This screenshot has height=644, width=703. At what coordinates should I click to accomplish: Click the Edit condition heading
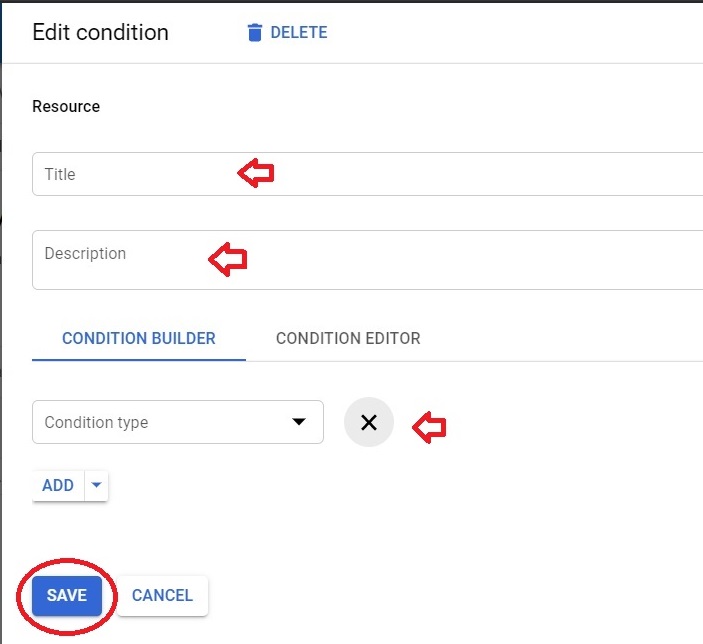coord(100,33)
